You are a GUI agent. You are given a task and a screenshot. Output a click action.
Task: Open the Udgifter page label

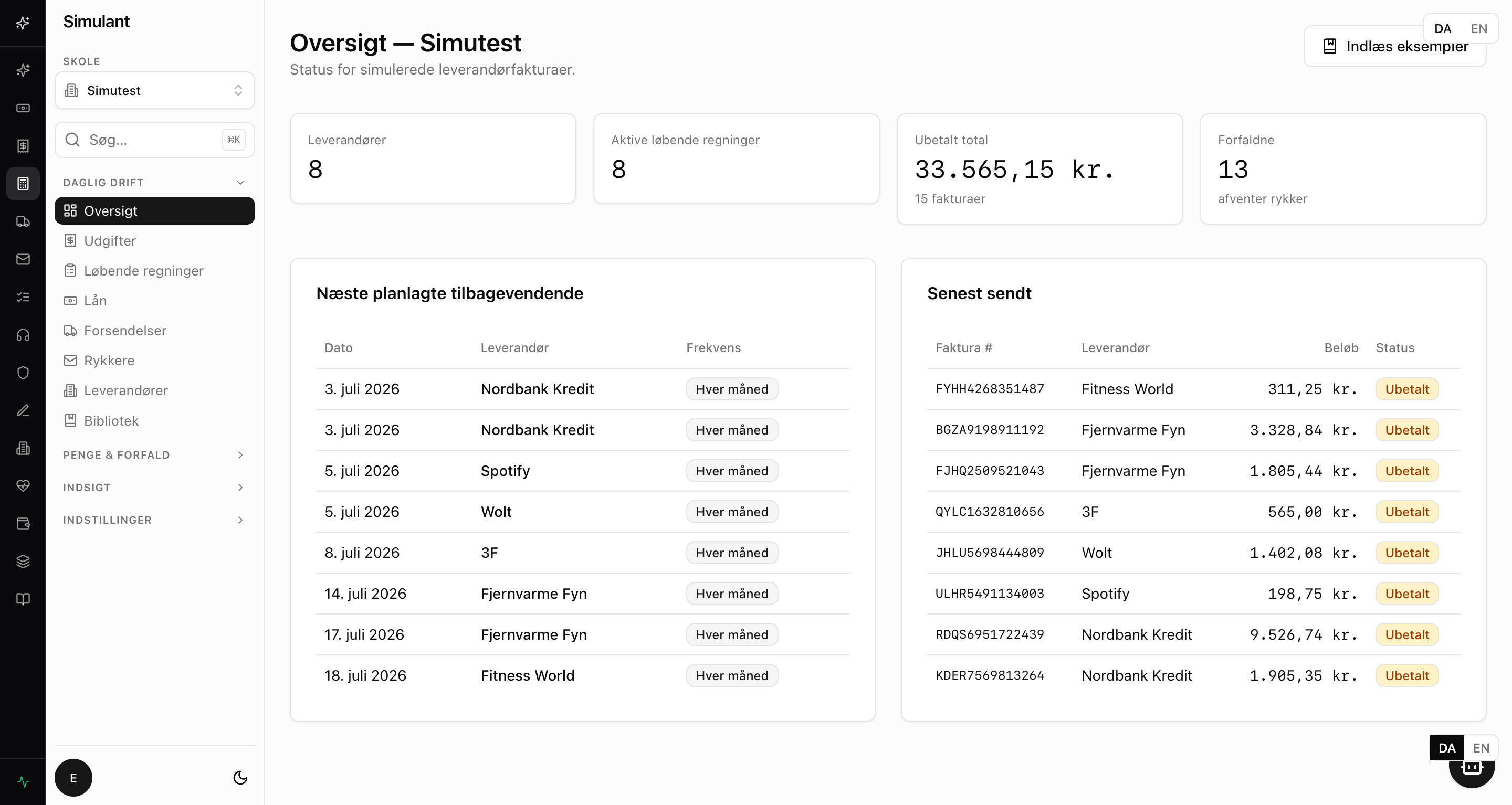pyautogui.click(x=110, y=240)
